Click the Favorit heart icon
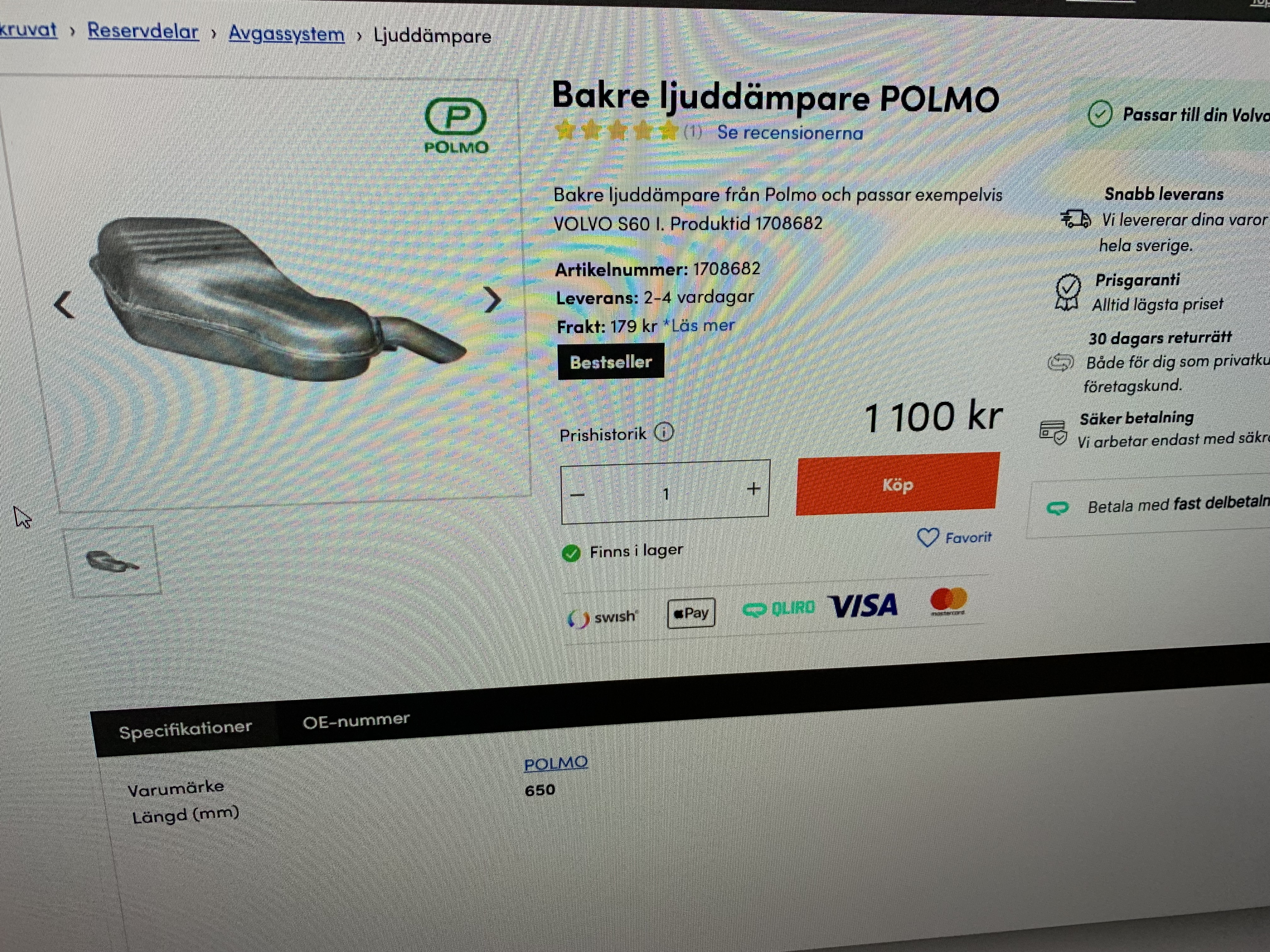The width and height of the screenshot is (1270, 952). click(928, 538)
